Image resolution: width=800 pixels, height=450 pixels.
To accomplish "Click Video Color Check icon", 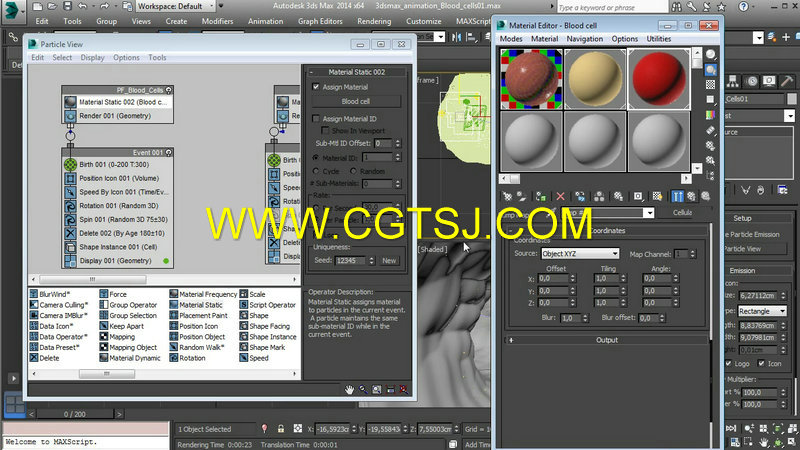I will tap(710, 115).
